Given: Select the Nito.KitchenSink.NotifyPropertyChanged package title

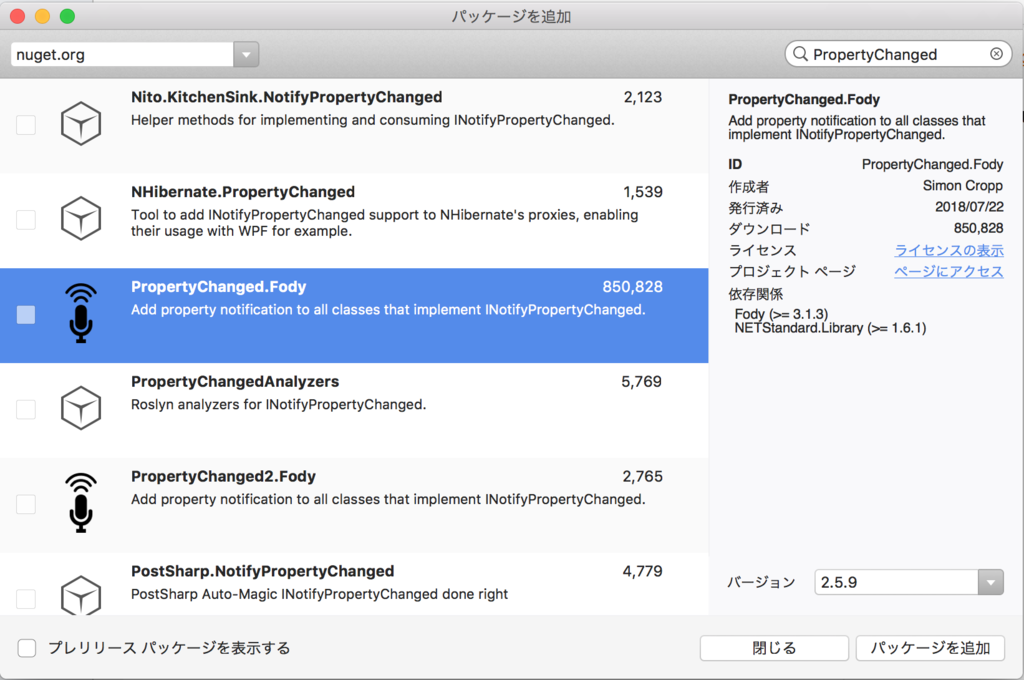Looking at the screenshot, I should (287, 97).
